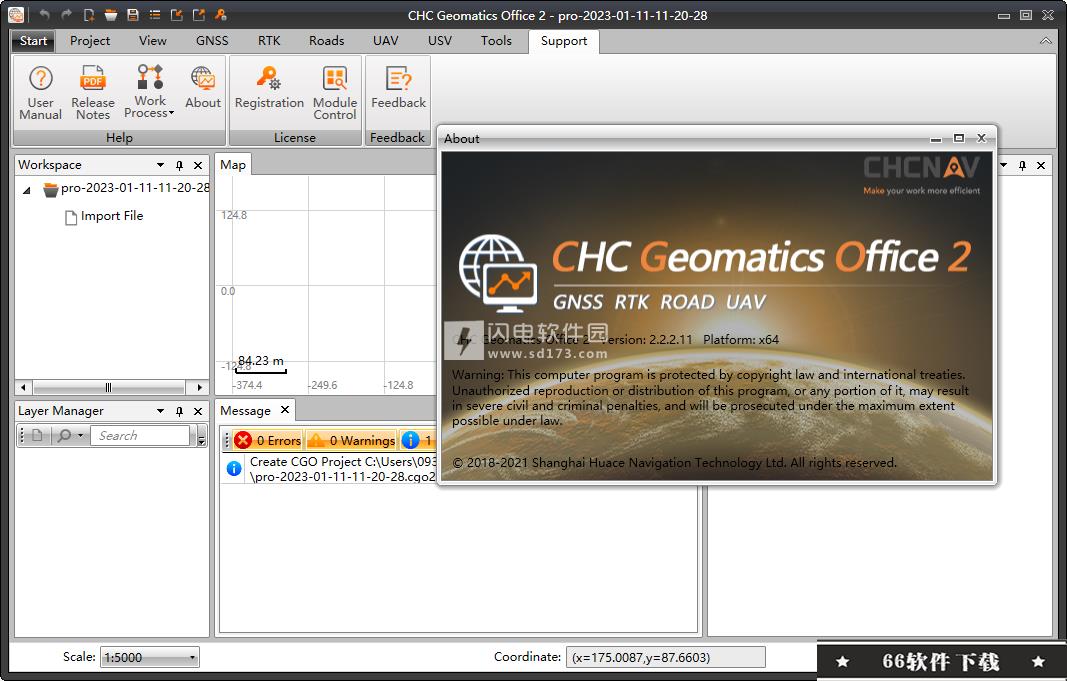Toggle the 0 Errors filter

point(267,441)
